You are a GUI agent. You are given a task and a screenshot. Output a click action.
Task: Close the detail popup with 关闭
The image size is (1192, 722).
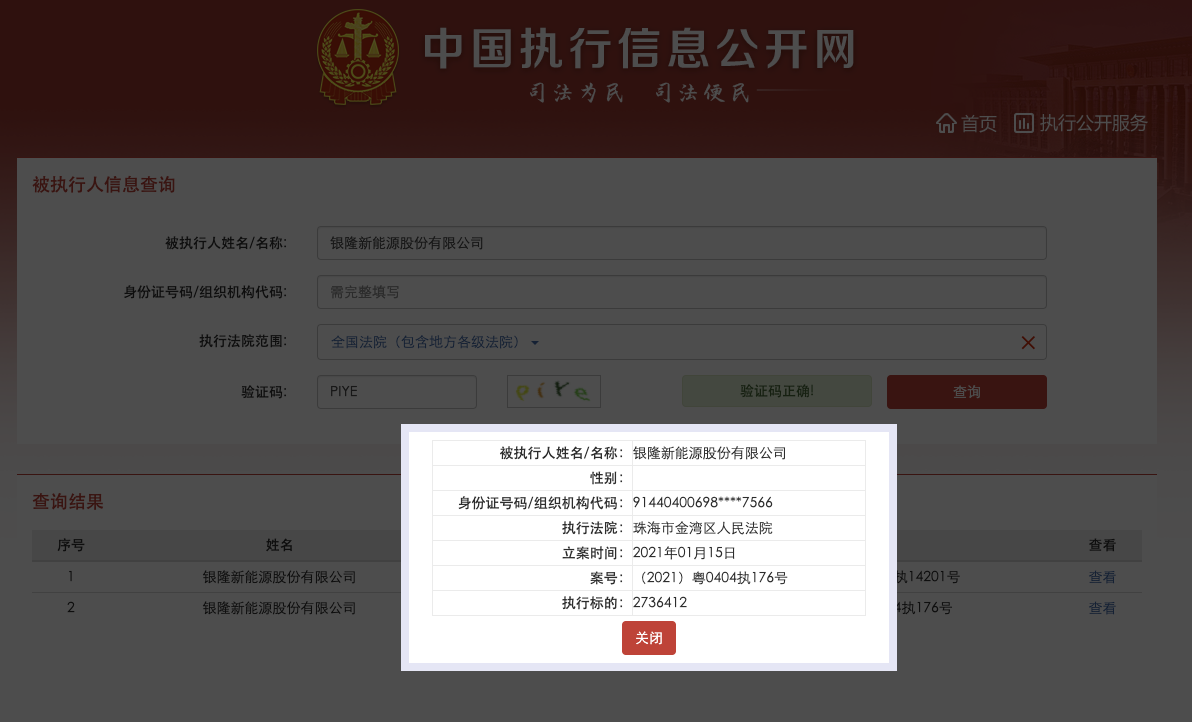click(648, 638)
